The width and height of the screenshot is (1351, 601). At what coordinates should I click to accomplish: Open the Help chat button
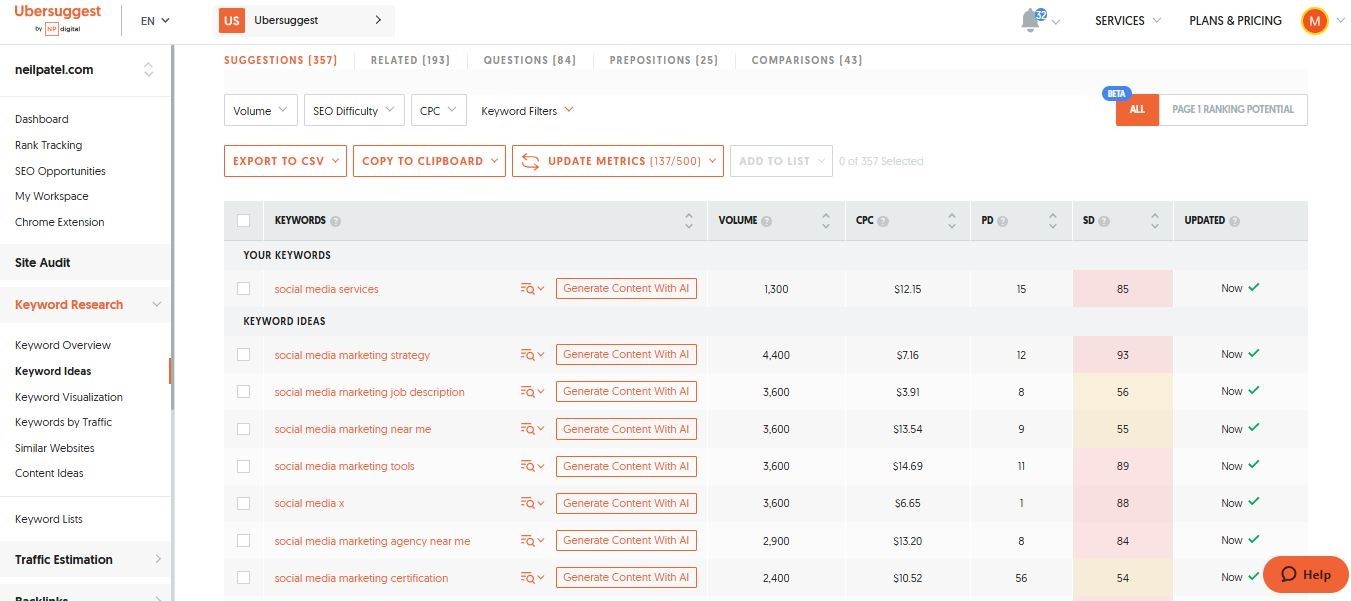[1305, 574]
